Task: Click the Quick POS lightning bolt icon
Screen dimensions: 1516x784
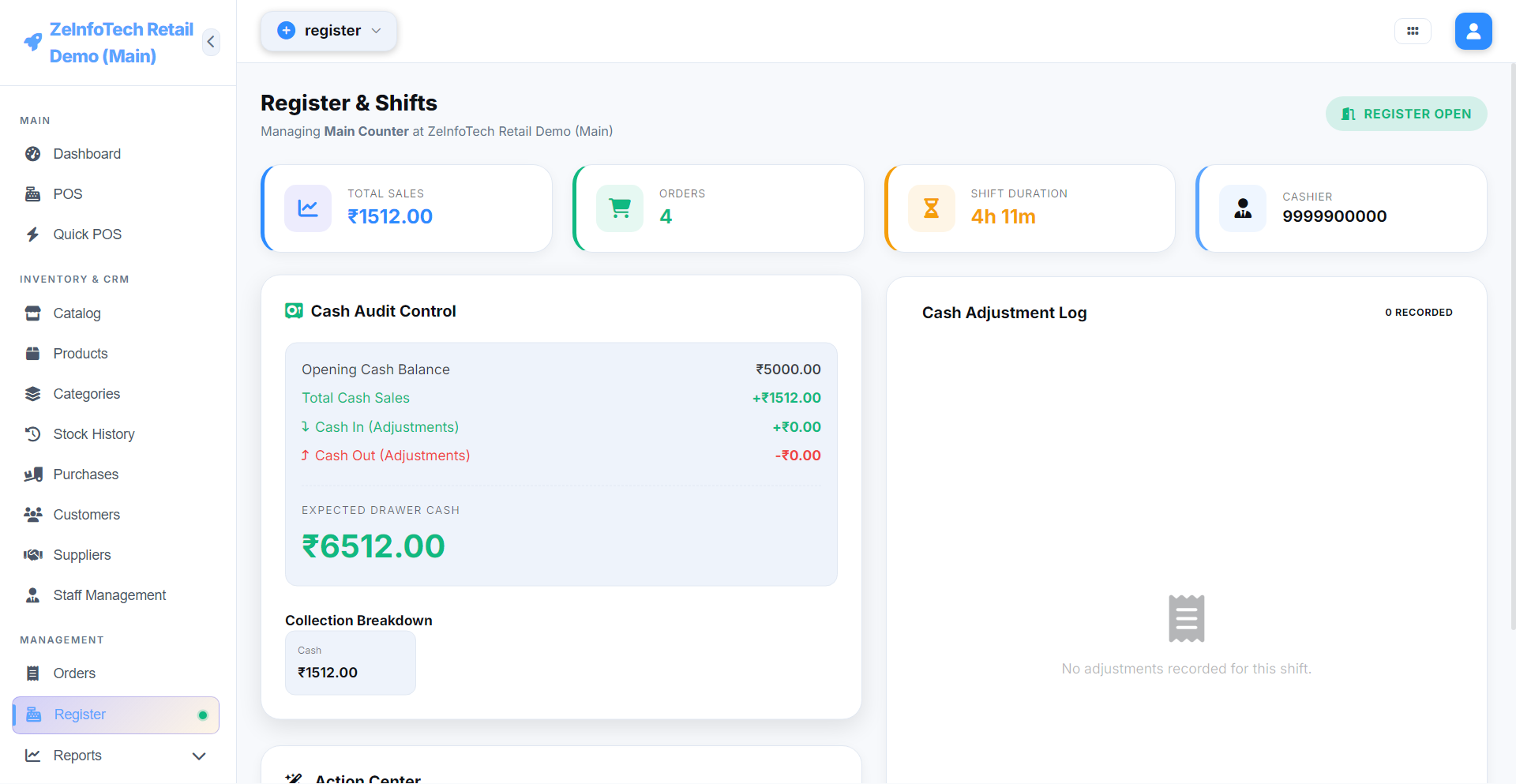Action: coord(32,234)
